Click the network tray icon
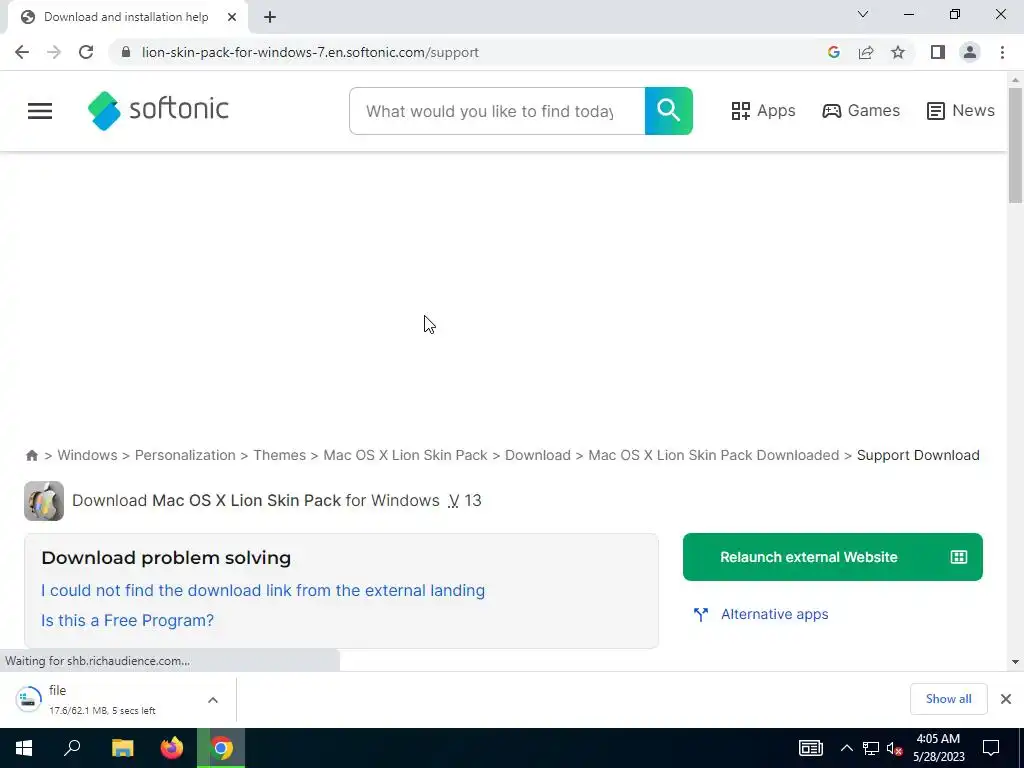This screenshot has width=1024, height=768. click(871, 748)
